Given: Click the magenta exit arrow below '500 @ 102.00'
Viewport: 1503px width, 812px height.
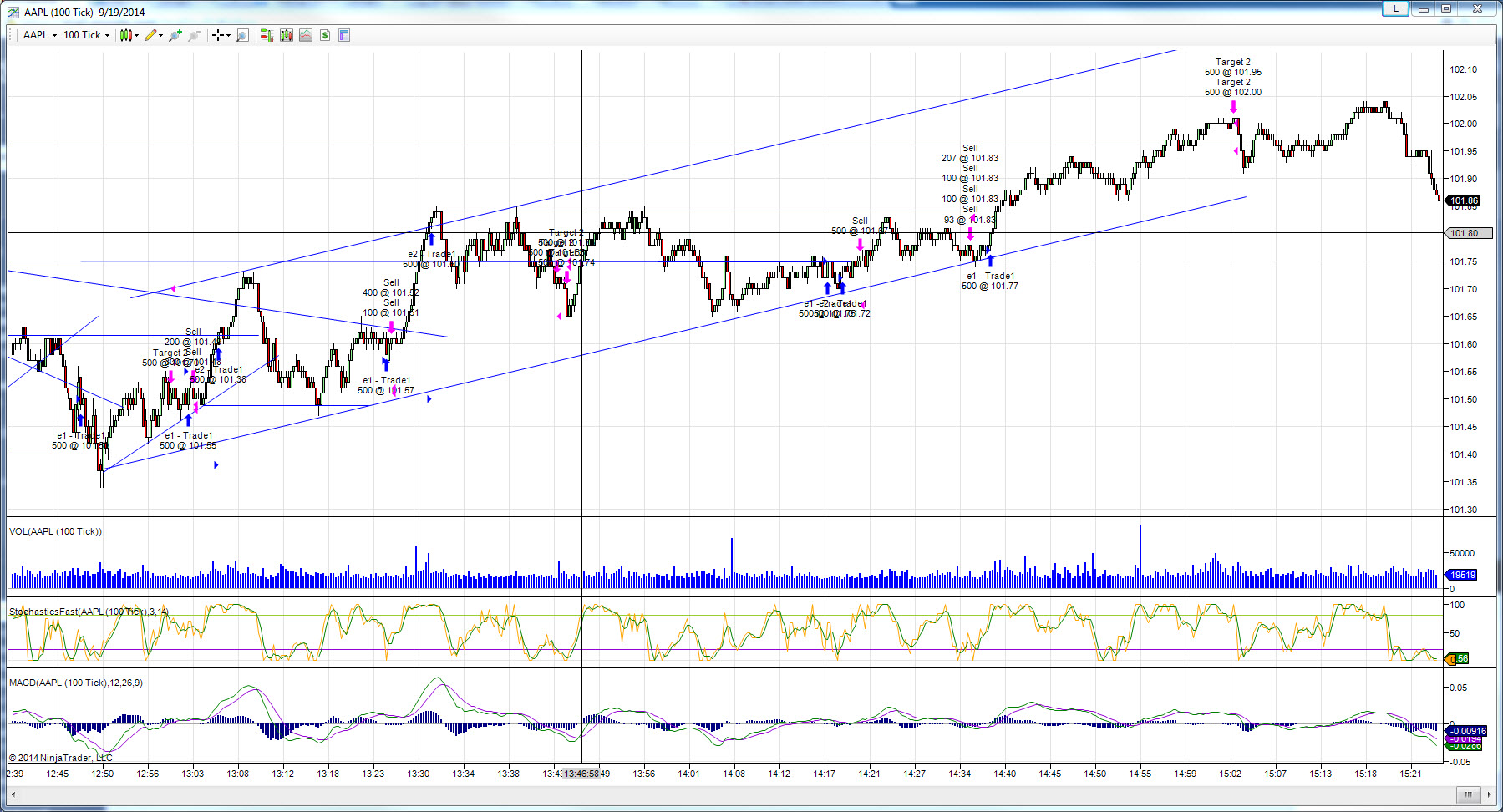Looking at the screenshot, I should [x=1233, y=107].
